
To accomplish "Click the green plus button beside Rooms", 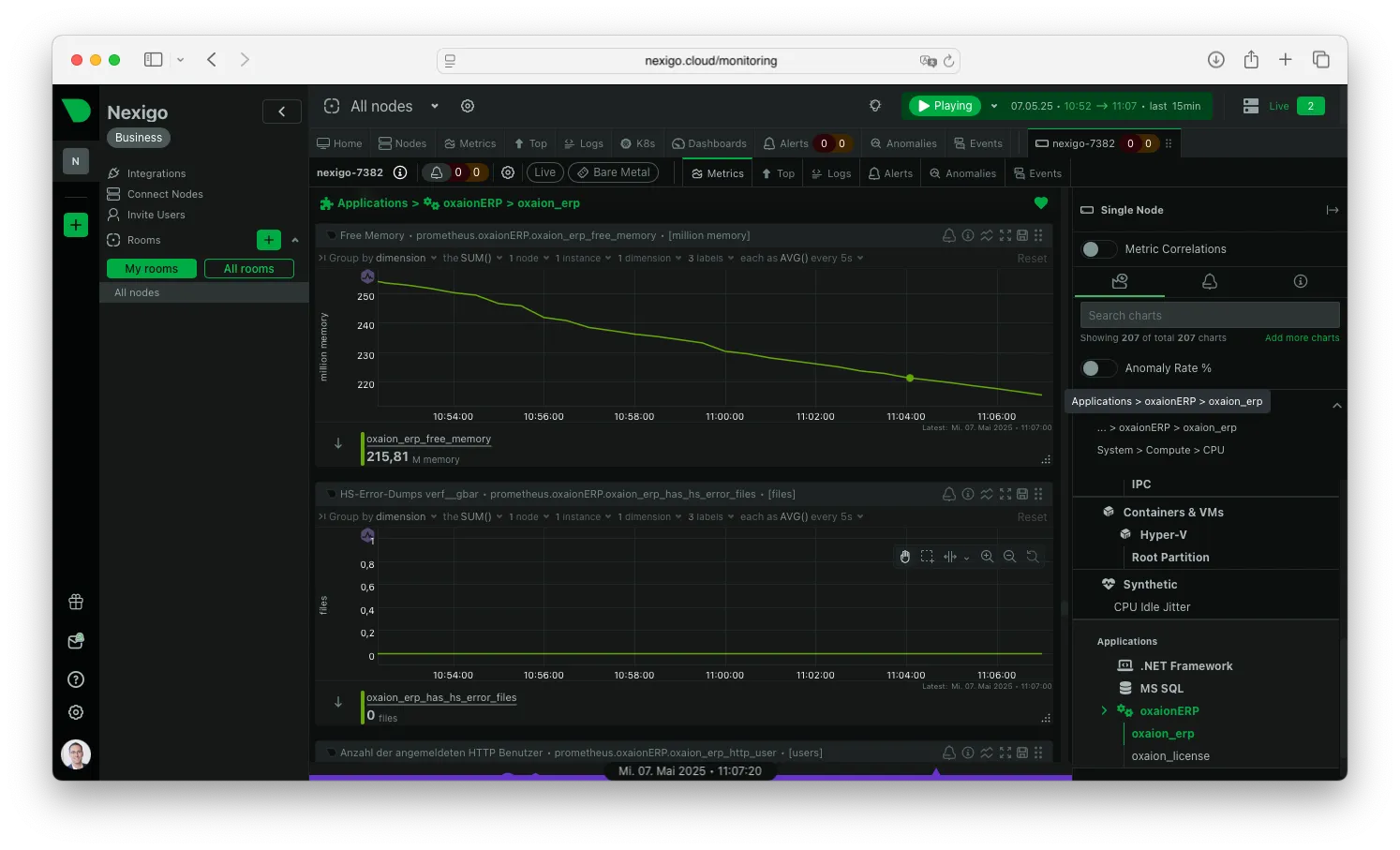I will 269,240.
